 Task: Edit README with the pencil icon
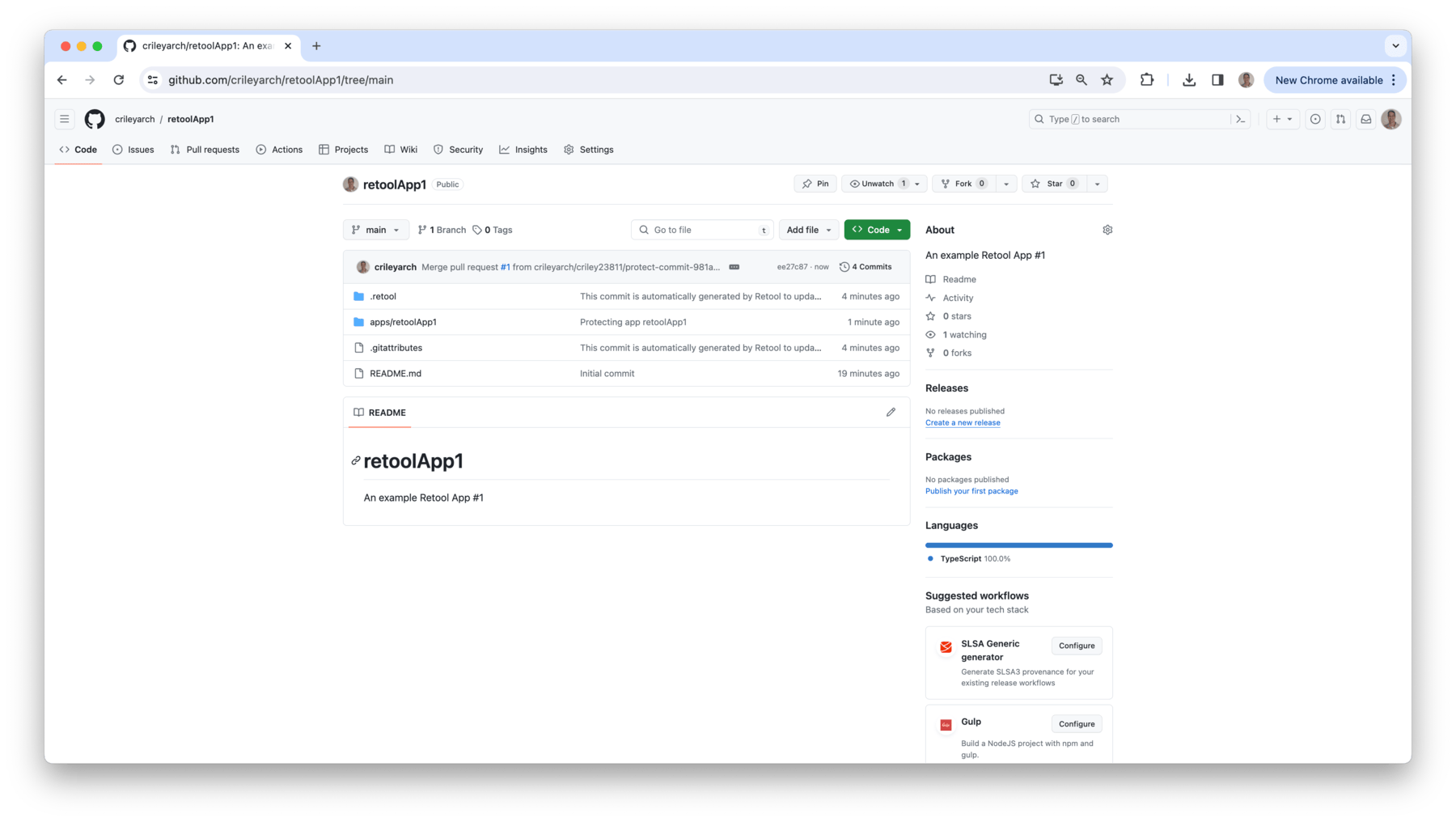click(891, 412)
